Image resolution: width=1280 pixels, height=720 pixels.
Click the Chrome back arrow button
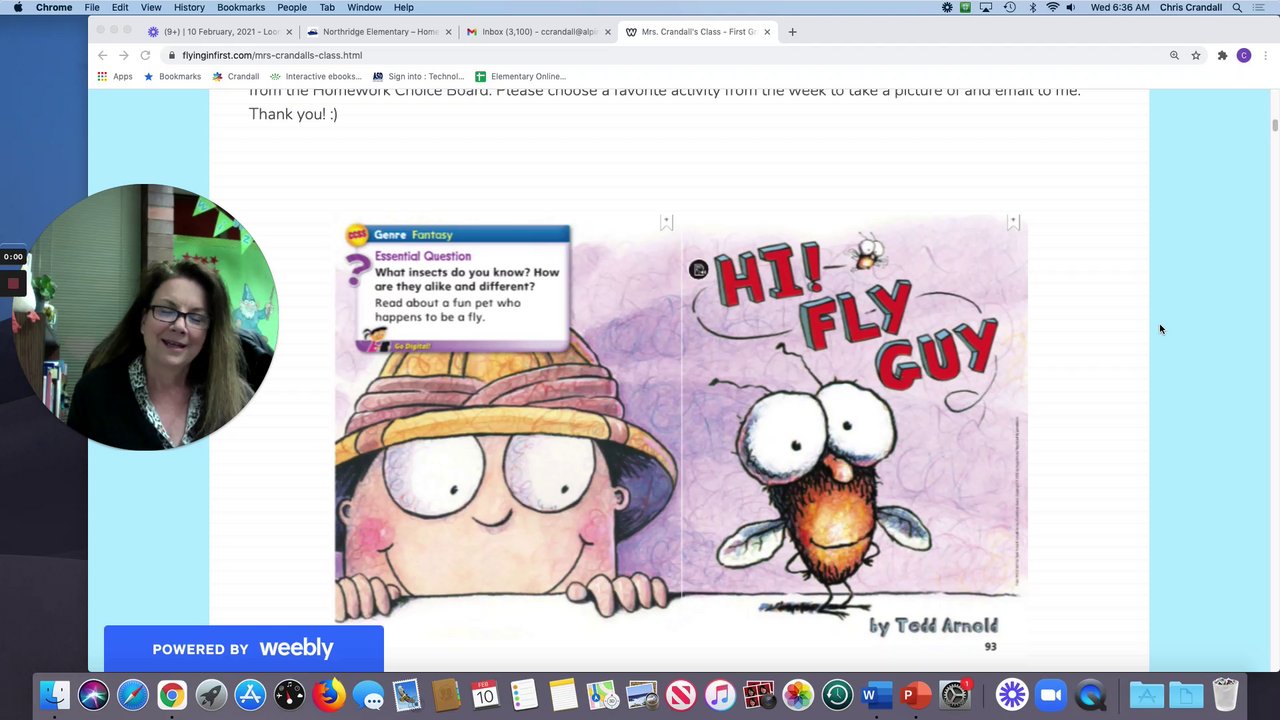(x=102, y=55)
